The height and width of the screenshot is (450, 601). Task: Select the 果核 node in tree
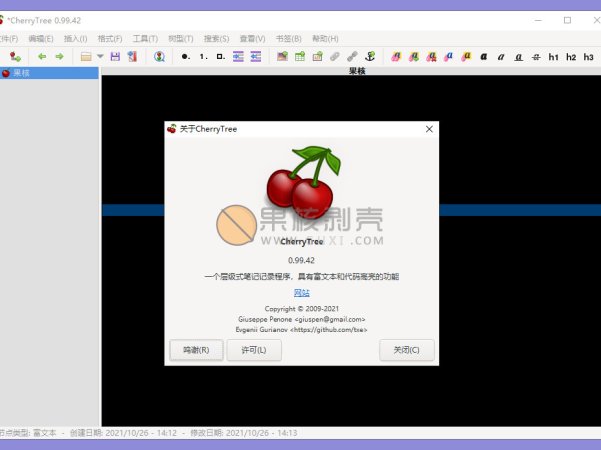coord(49,73)
